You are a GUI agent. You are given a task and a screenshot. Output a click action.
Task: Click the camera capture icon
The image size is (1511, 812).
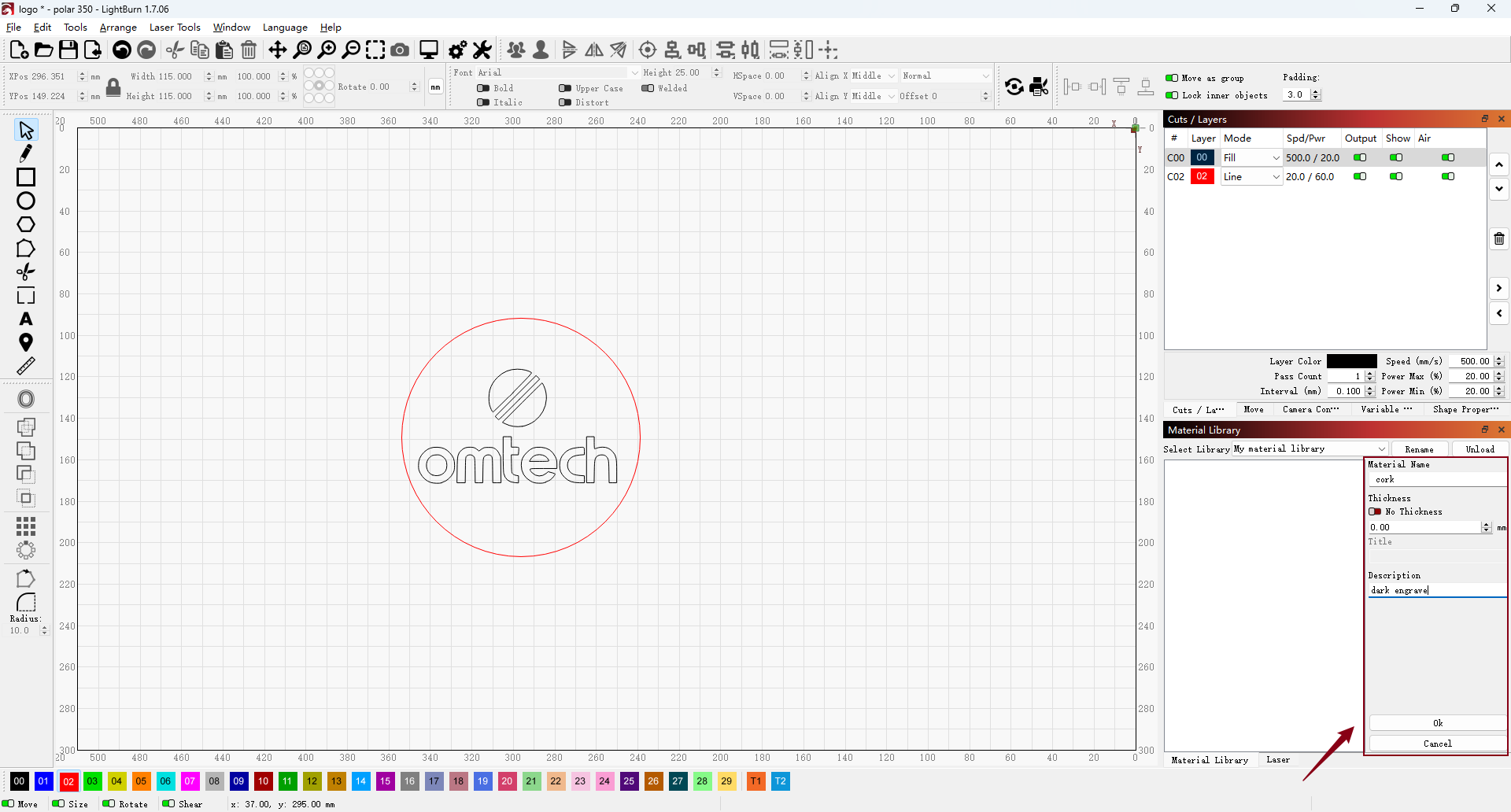(400, 50)
